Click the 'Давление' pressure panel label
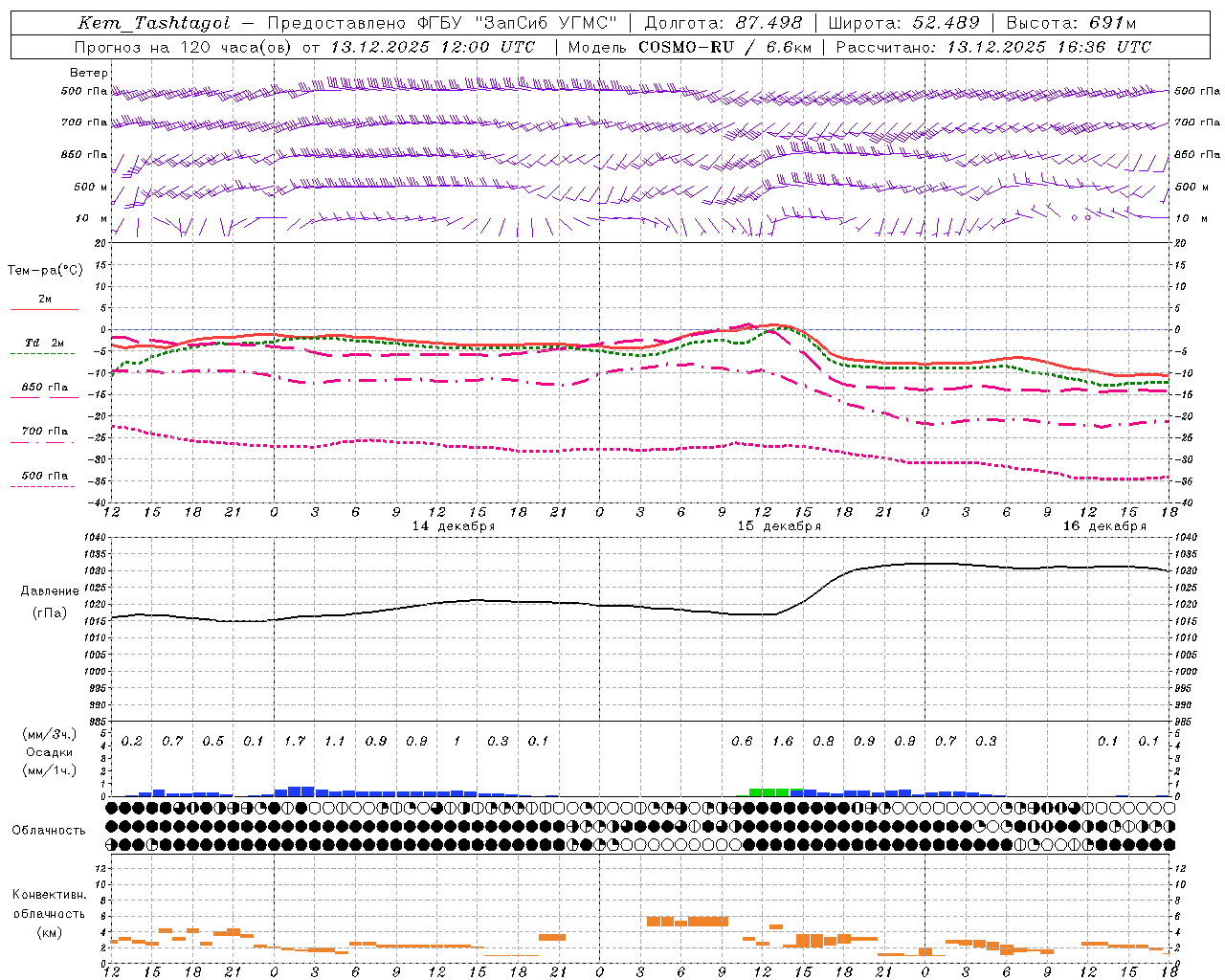 (x=50, y=591)
